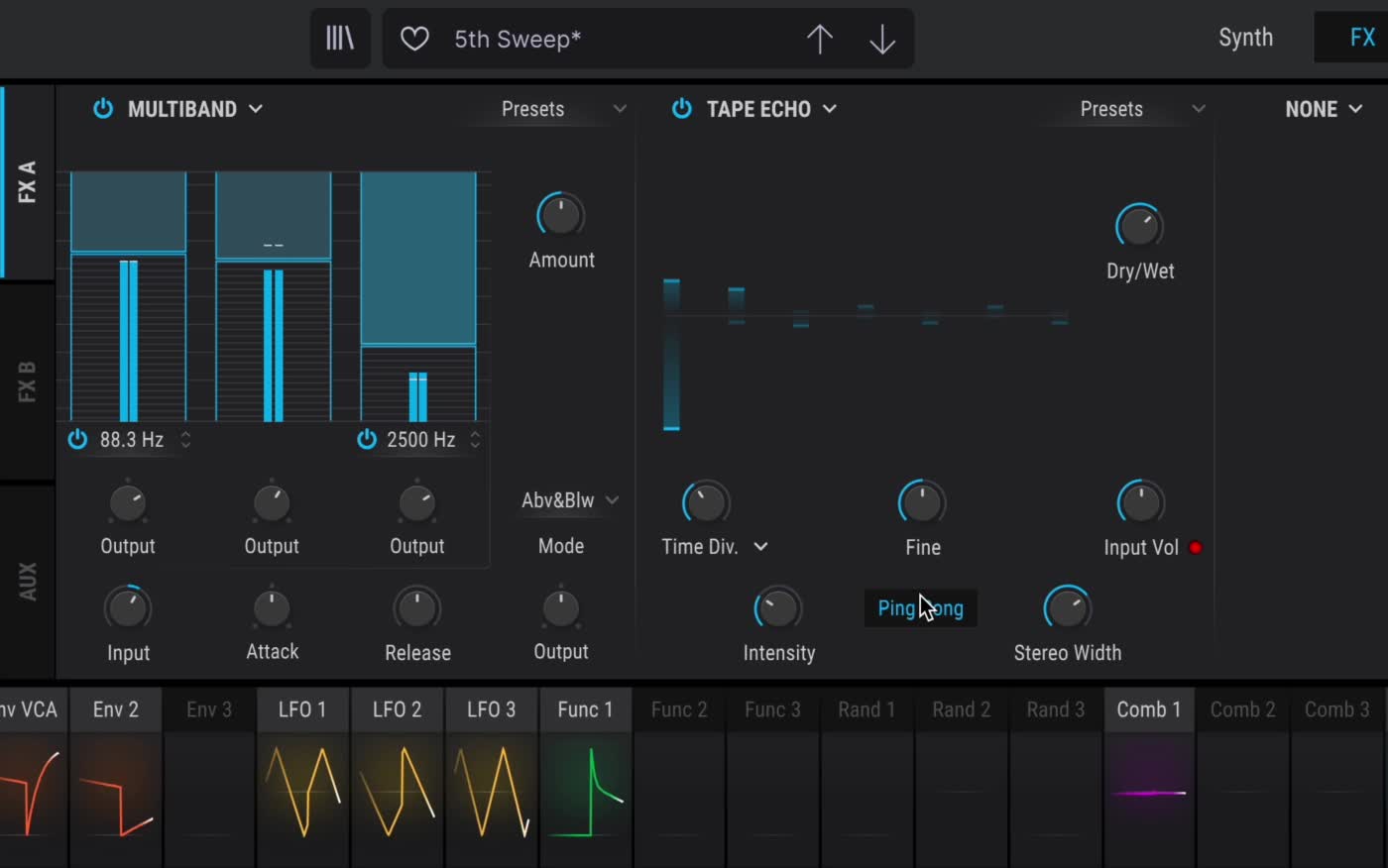Screen dimensions: 1388x868
Task: Click the Multiband Amount knob
Action: (x=560, y=215)
